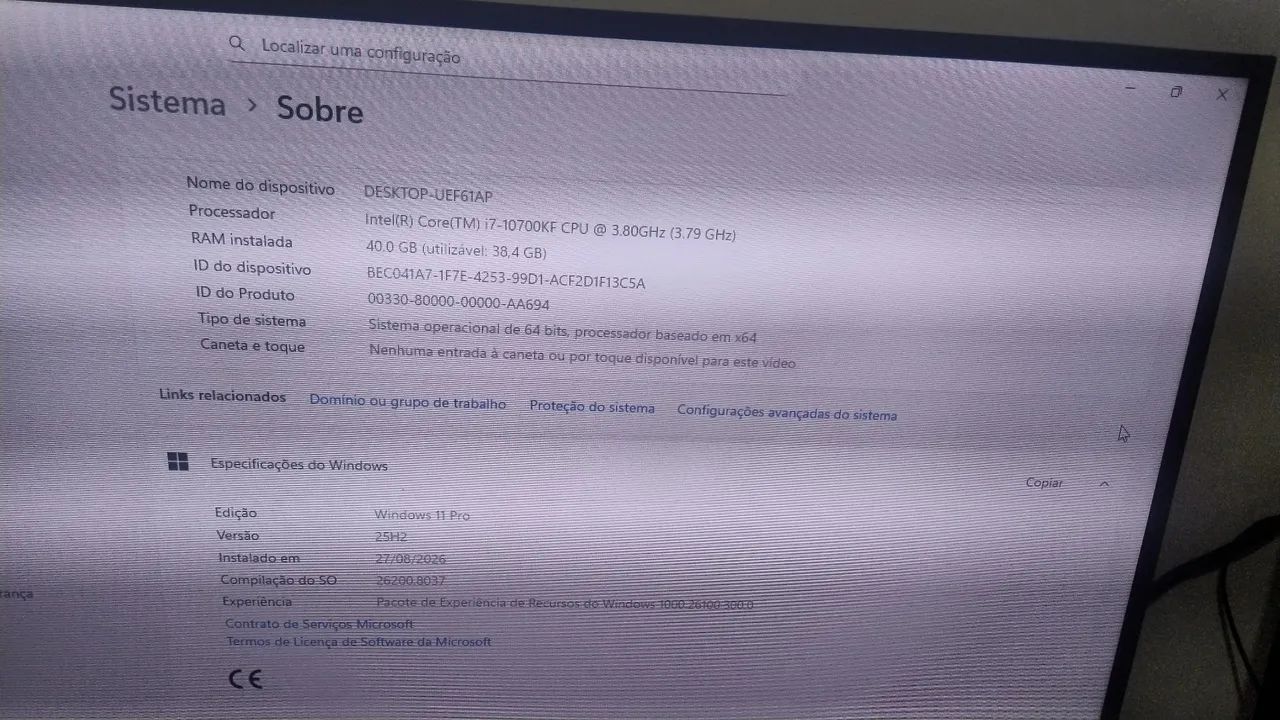Select product ID '00330-80000-00000-AA694'
Image resolution: width=1280 pixels, height=720 pixels.
pyautogui.click(x=459, y=301)
